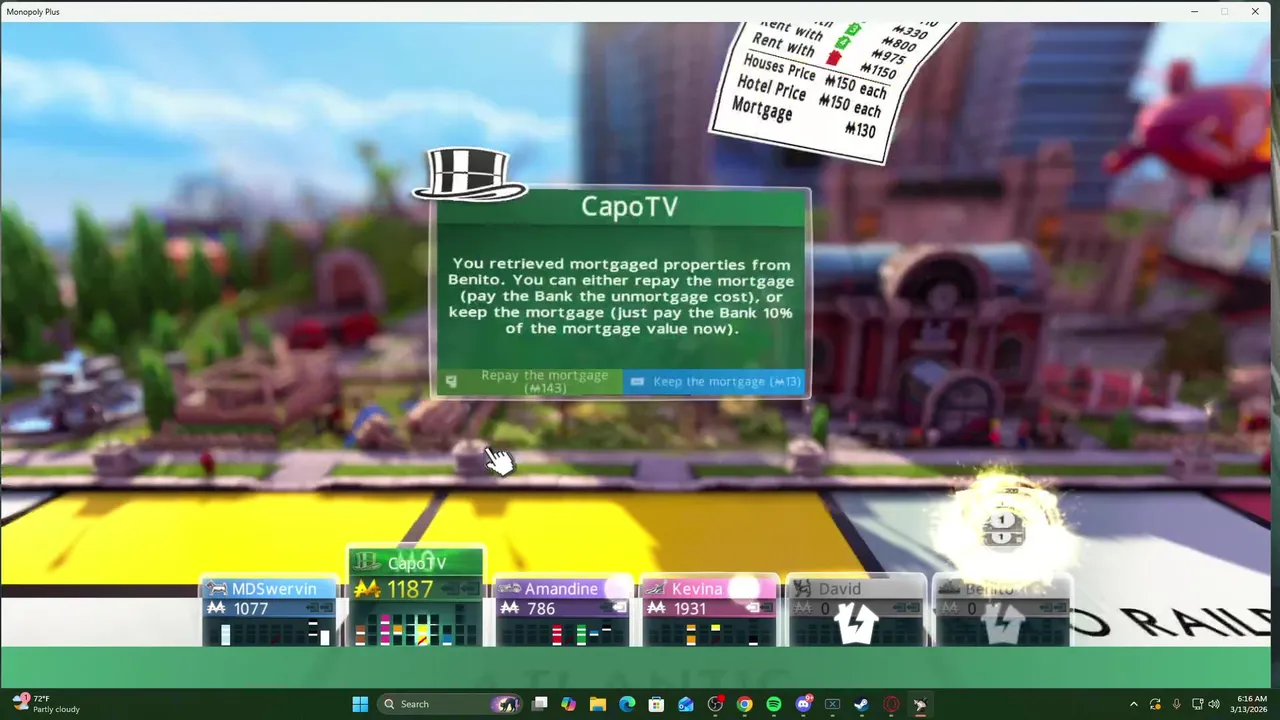Click Repay the mortgage (₩143) button
1280x720 pixels.
(x=530, y=381)
